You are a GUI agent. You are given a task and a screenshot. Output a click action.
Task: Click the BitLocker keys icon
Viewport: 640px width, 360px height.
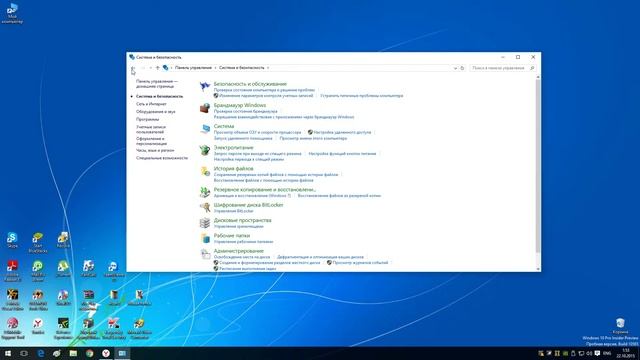coord(204,207)
